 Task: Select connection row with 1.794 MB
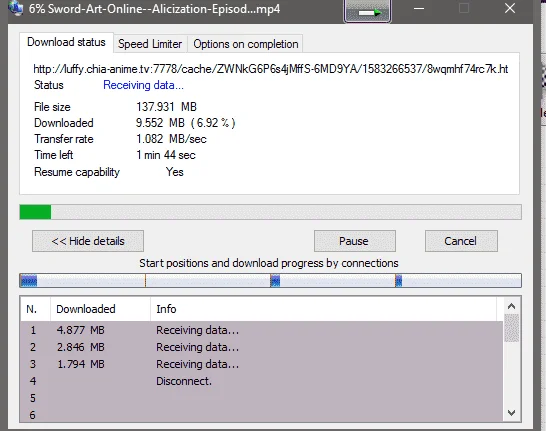(x=262, y=364)
